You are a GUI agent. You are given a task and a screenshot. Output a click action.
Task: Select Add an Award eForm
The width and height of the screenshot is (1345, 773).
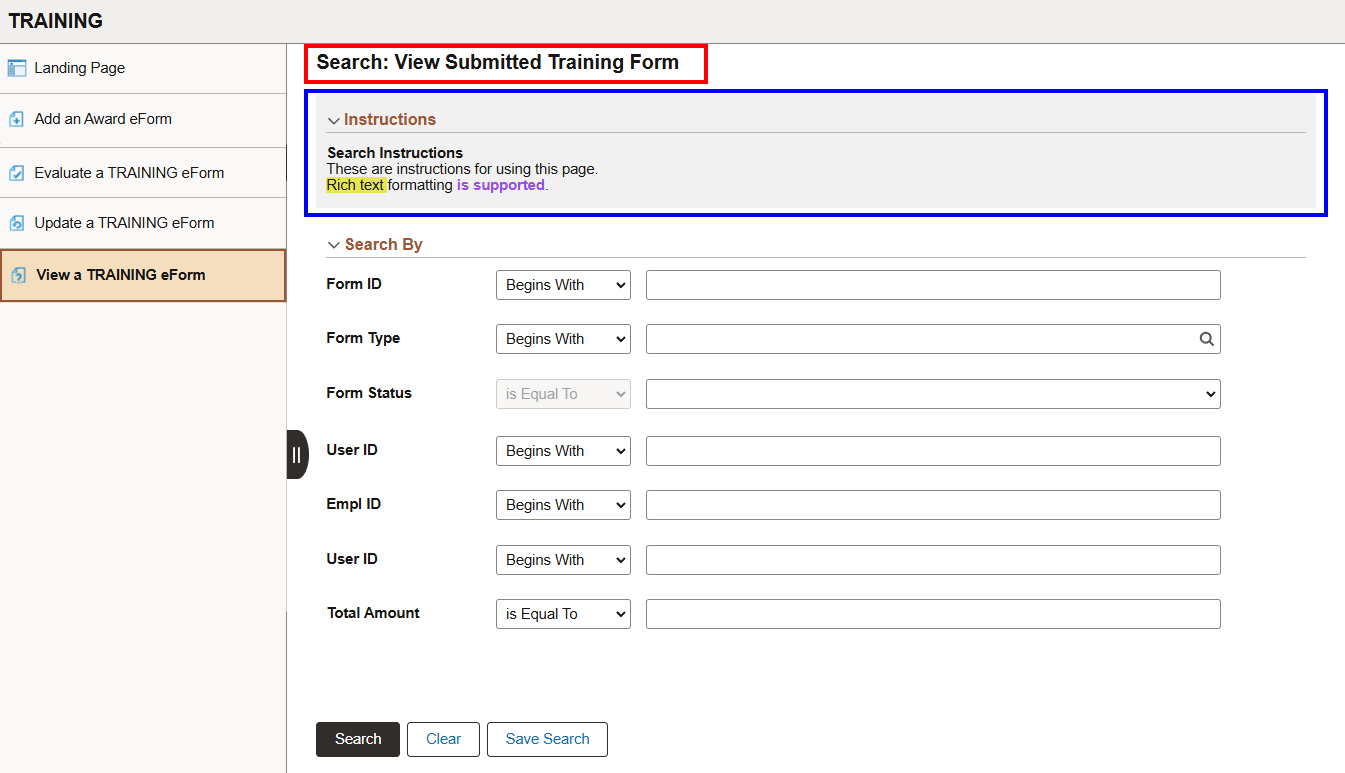[143, 119]
